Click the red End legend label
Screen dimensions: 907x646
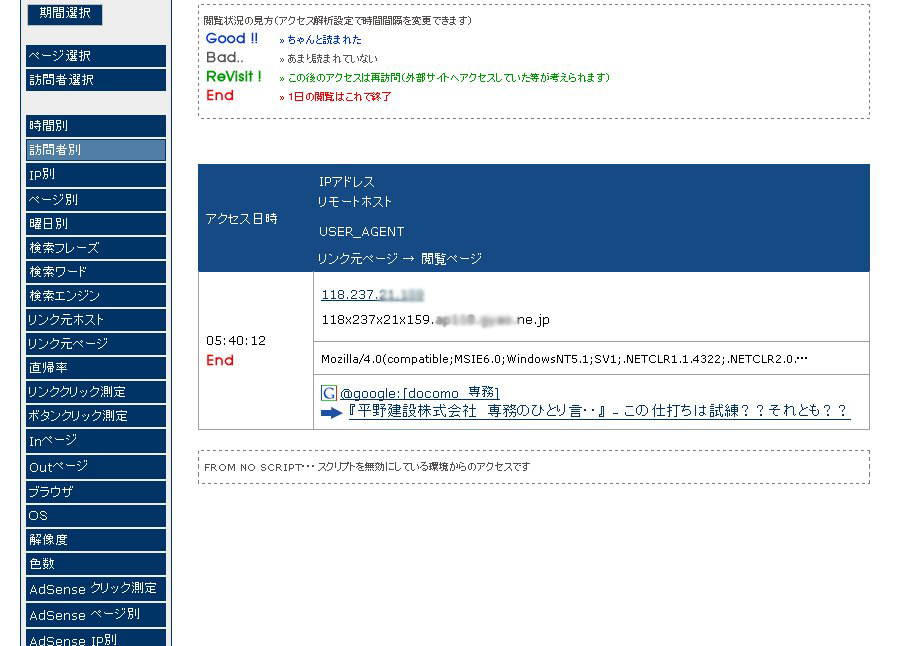[x=220, y=95]
